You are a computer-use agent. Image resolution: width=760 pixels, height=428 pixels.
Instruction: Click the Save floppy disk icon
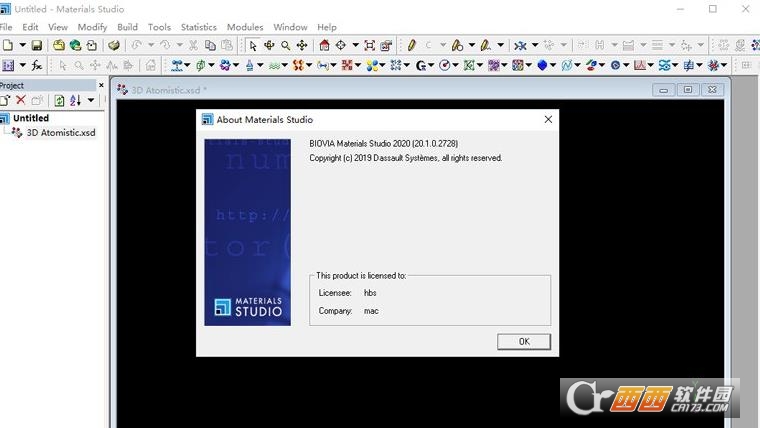pyautogui.click(x=36, y=45)
